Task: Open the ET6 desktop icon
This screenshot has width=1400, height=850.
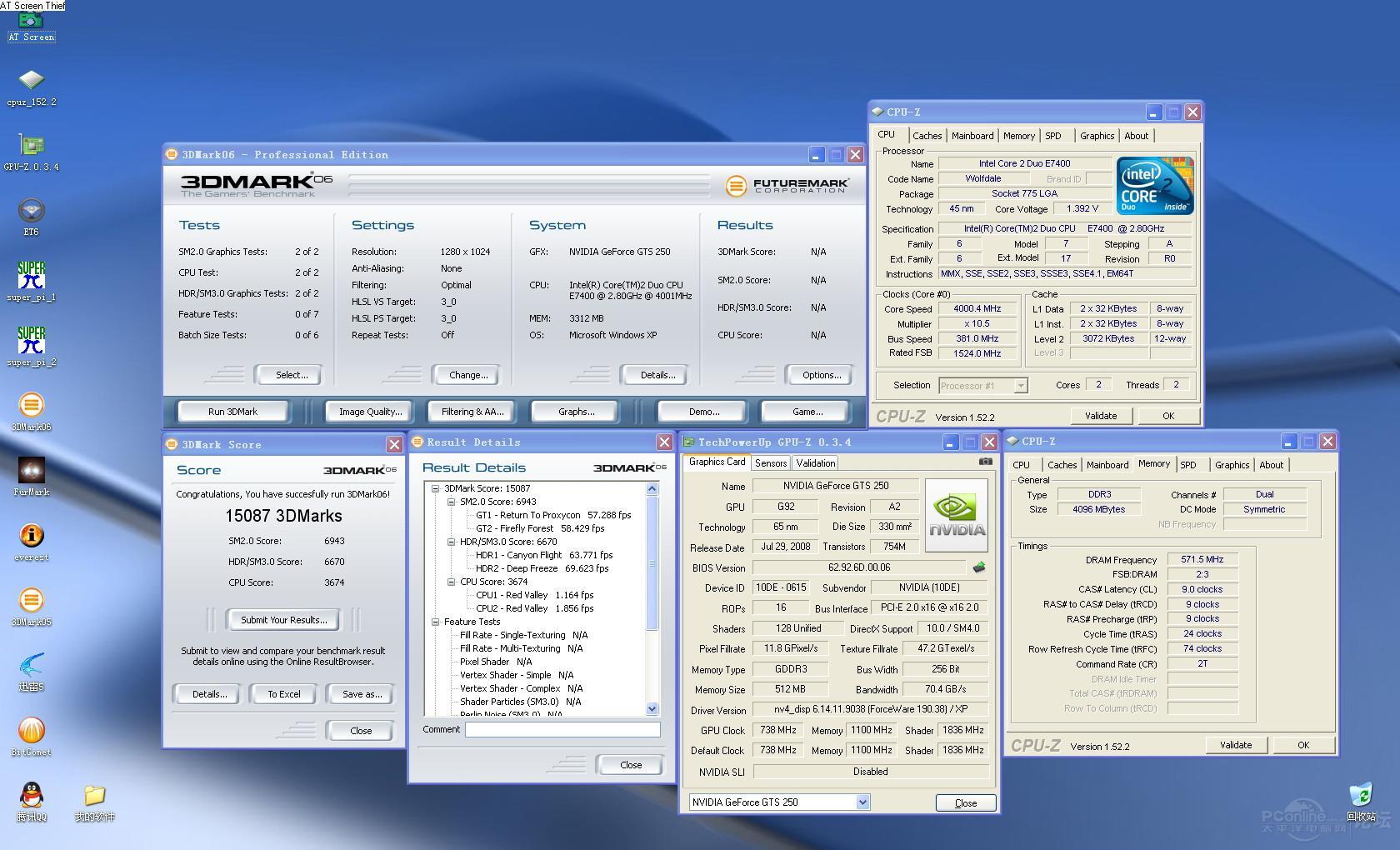Action: [x=31, y=217]
